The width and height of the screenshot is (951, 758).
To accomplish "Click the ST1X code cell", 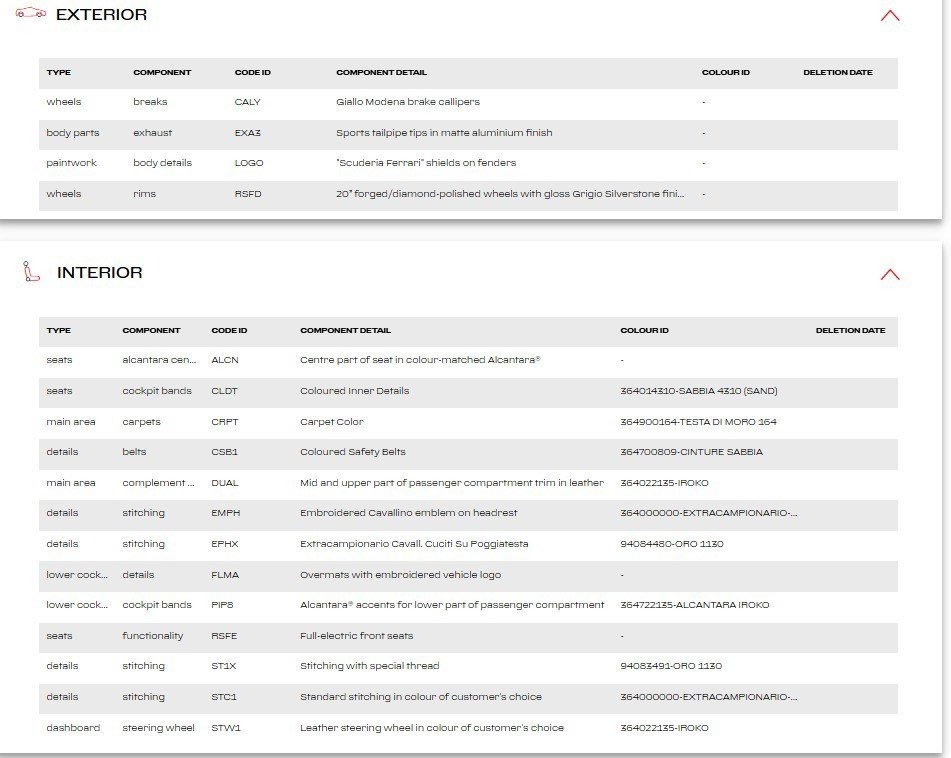I will pyautogui.click(x=223, y=666).
